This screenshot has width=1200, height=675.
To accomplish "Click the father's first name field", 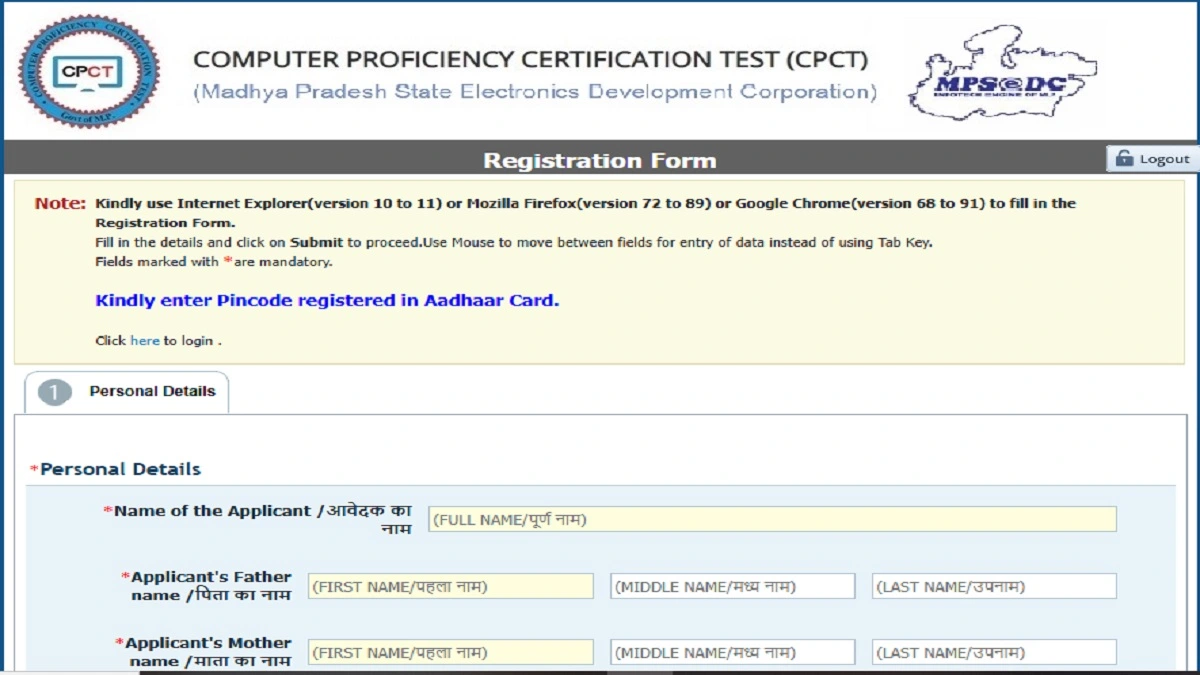I will pyautogui.click(x=450, y=586).
